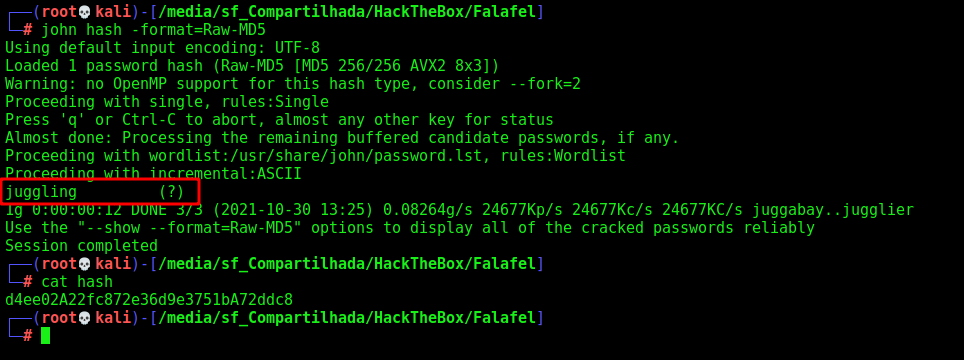This screenshot has height=360, width=964.
Task: Click the skull icon in last prompt
Action: point(85,319)
